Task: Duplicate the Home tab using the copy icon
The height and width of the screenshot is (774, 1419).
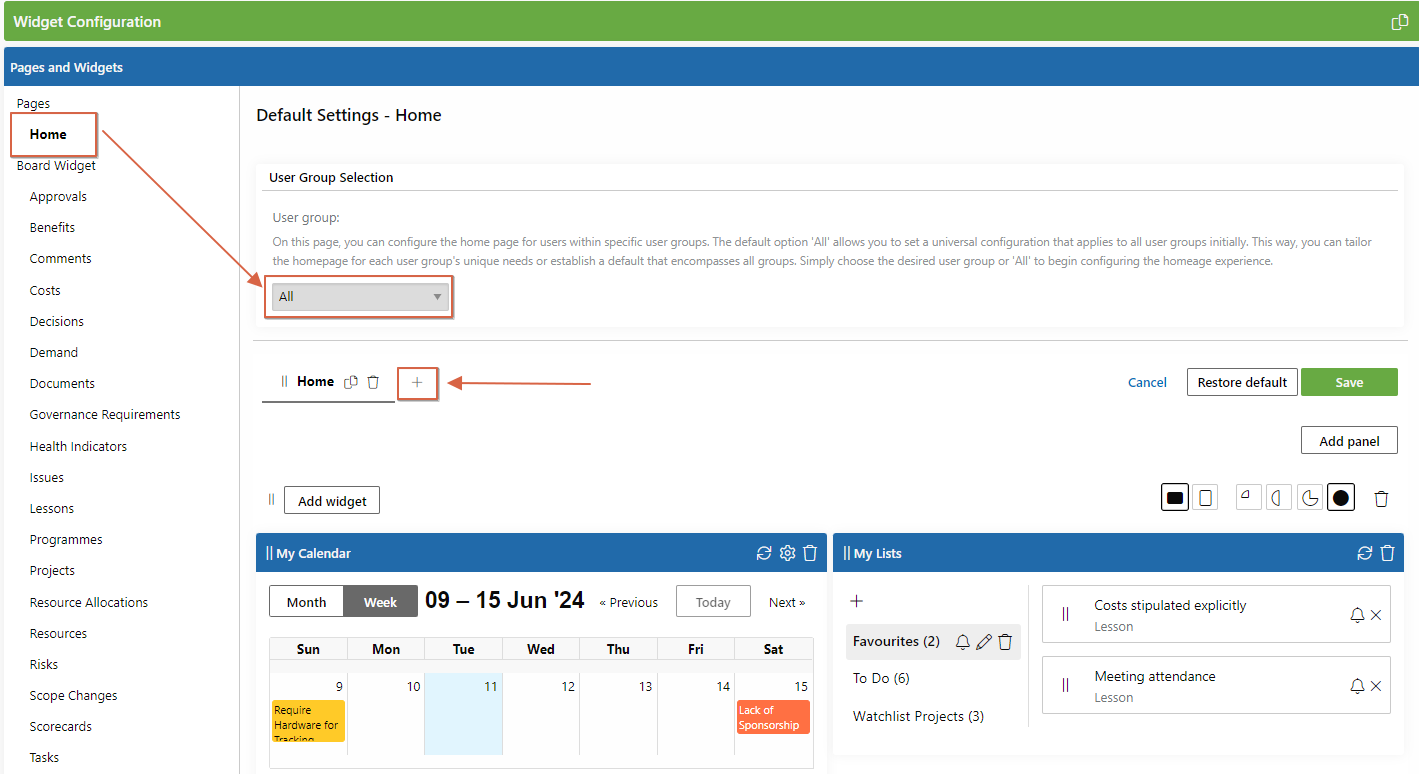Action: coord(351,381)
